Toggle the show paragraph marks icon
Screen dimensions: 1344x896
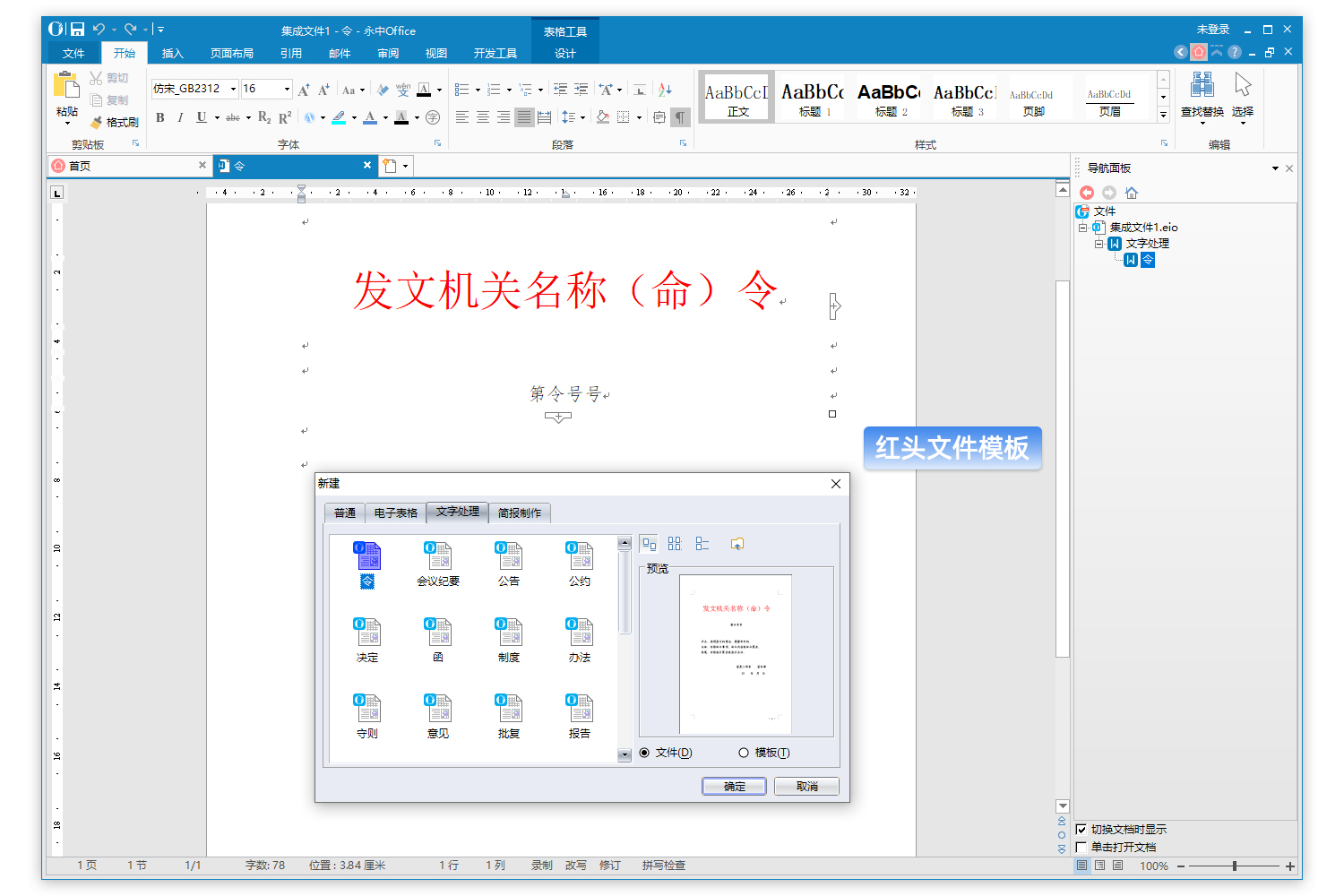pyautogui.click(x=681, y=117)
